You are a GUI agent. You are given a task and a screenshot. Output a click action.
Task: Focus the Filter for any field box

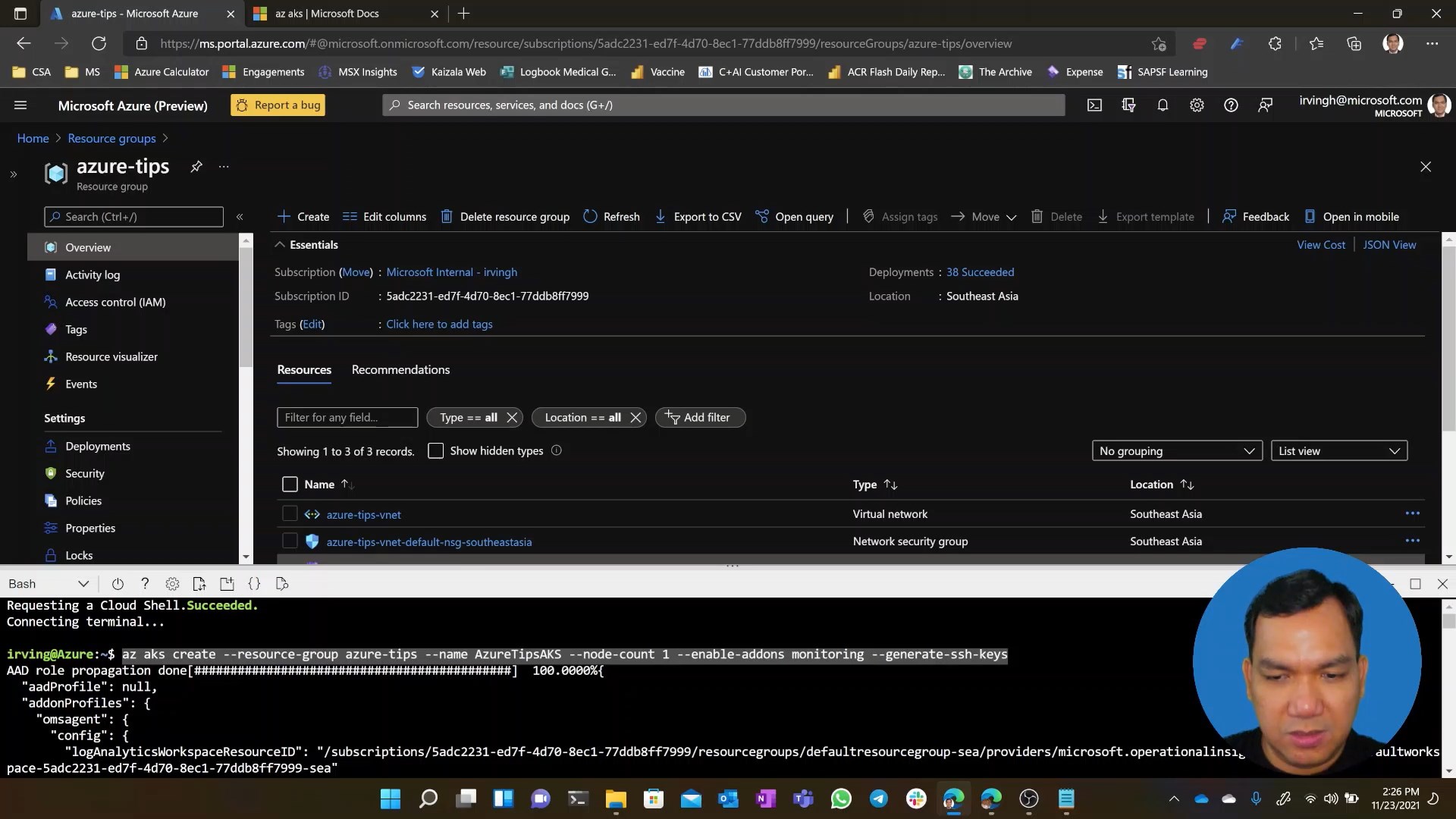347,418
